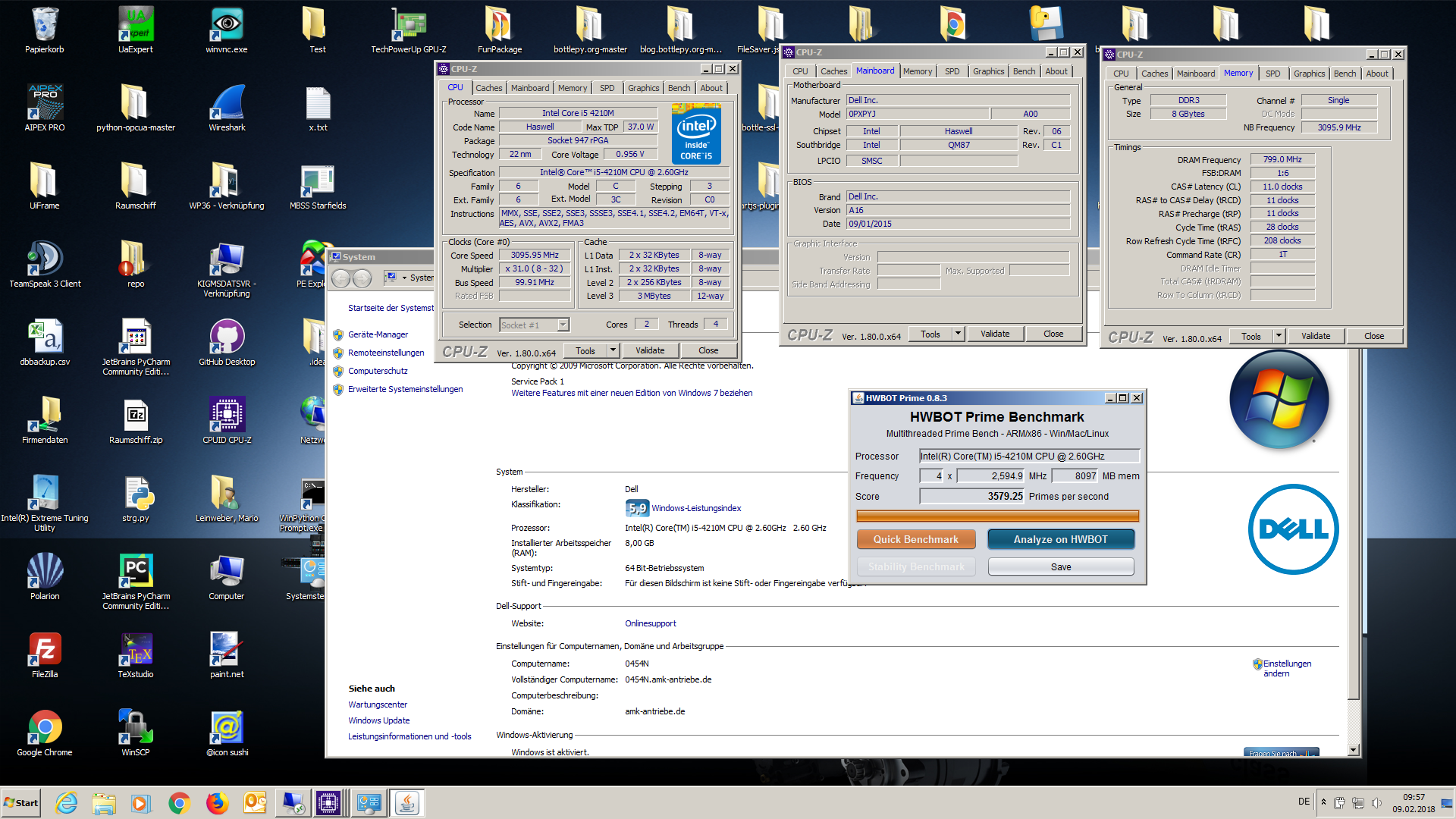Open the Outlook taskbar icon
The width and height of the screenshot is (1456, 819).
(256, 803)
